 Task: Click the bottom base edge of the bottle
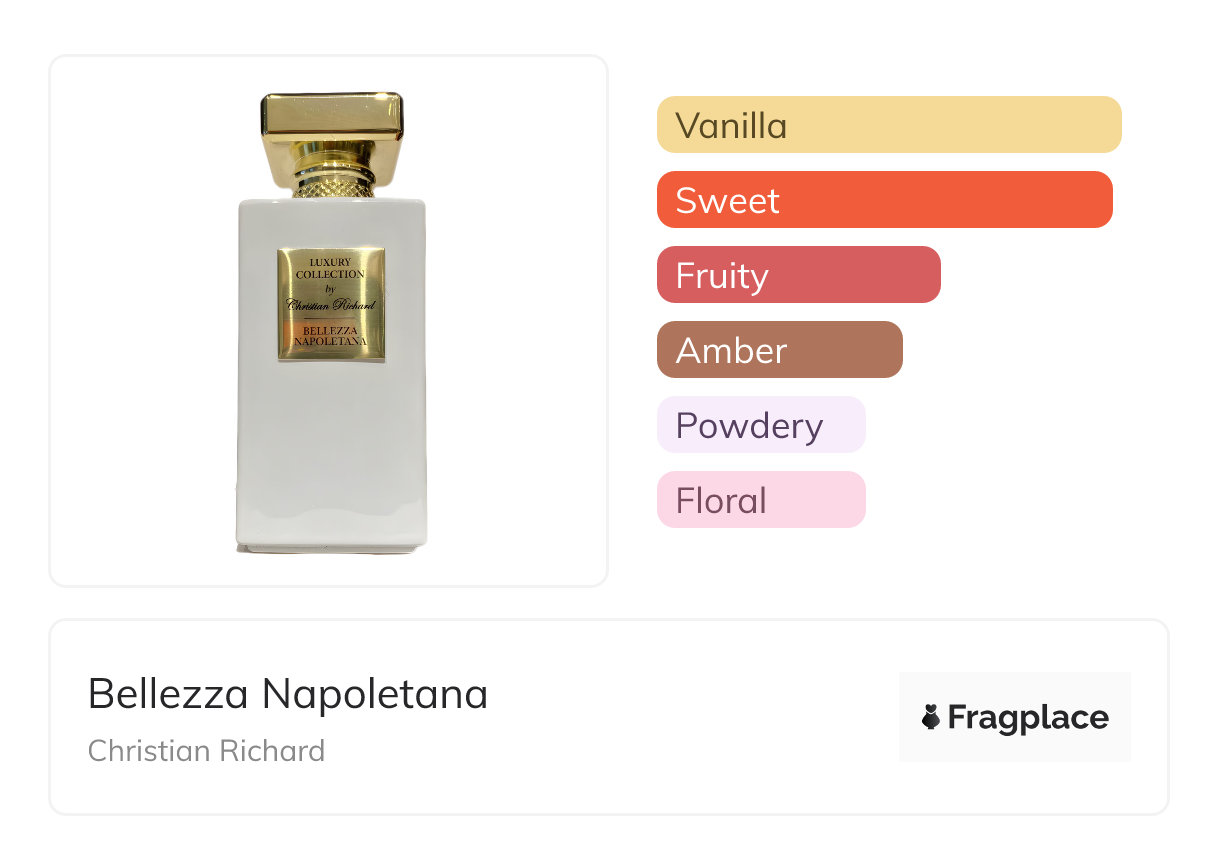click(x=331, y=547)
